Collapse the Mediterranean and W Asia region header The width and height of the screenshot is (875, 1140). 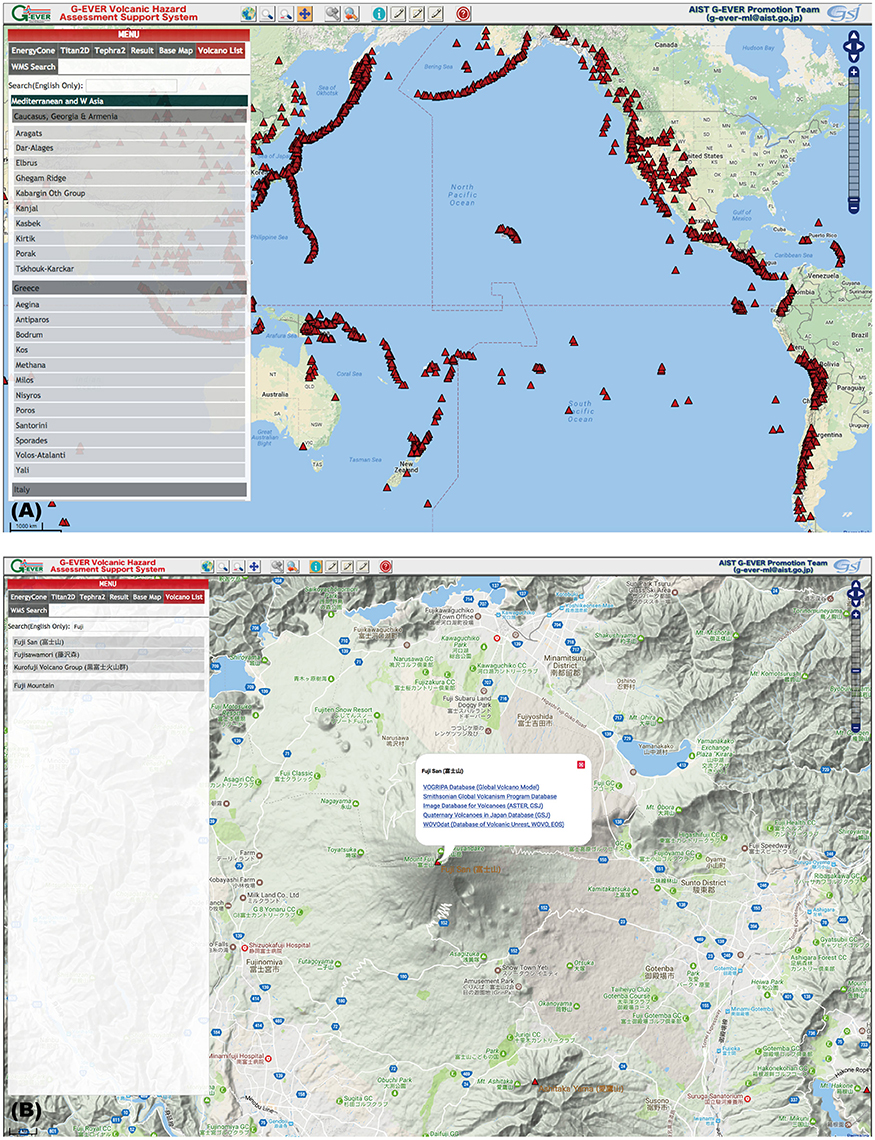pos(129,101)
